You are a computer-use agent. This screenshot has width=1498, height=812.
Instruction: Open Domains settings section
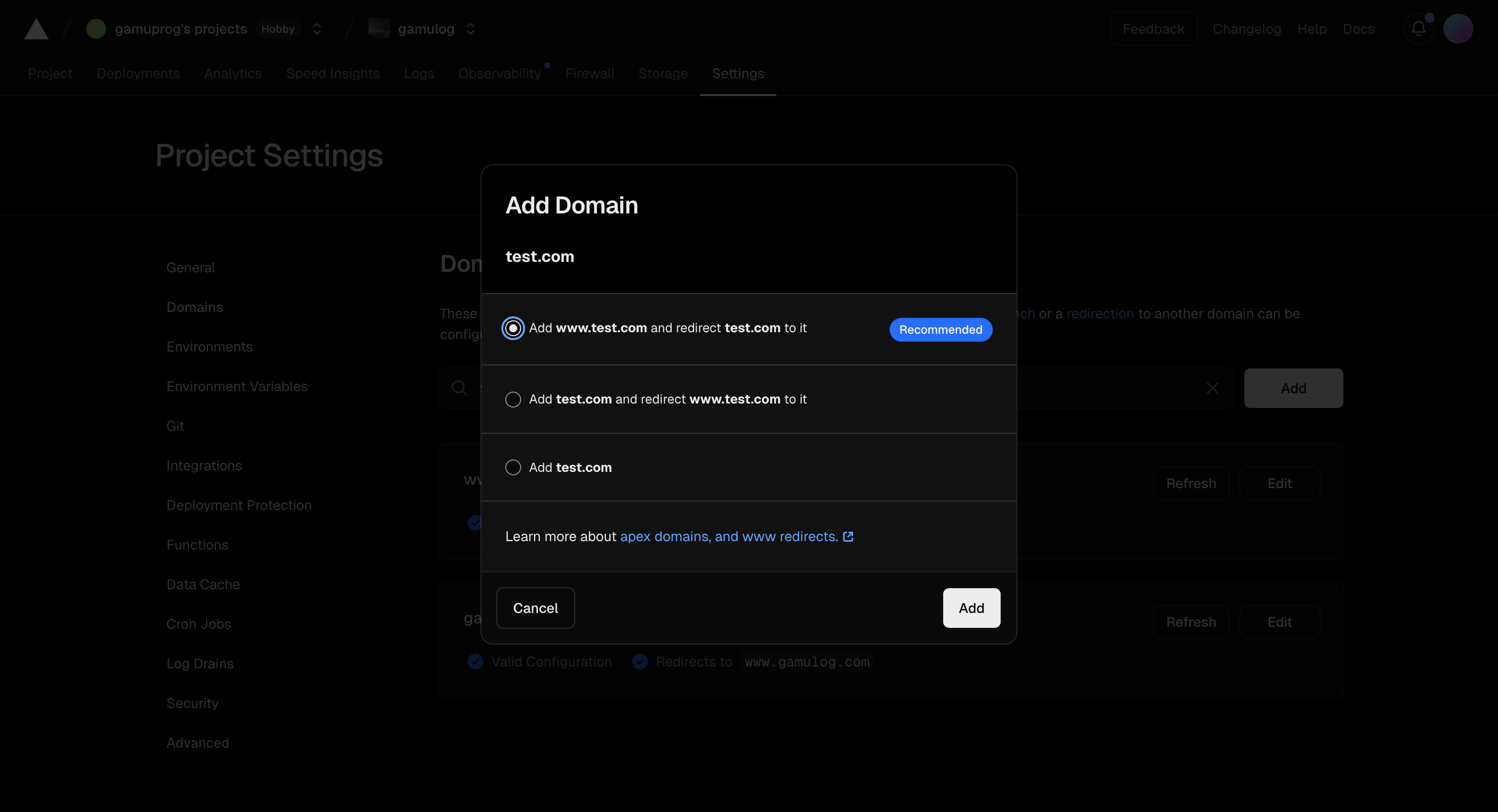[x=195, y=307]
